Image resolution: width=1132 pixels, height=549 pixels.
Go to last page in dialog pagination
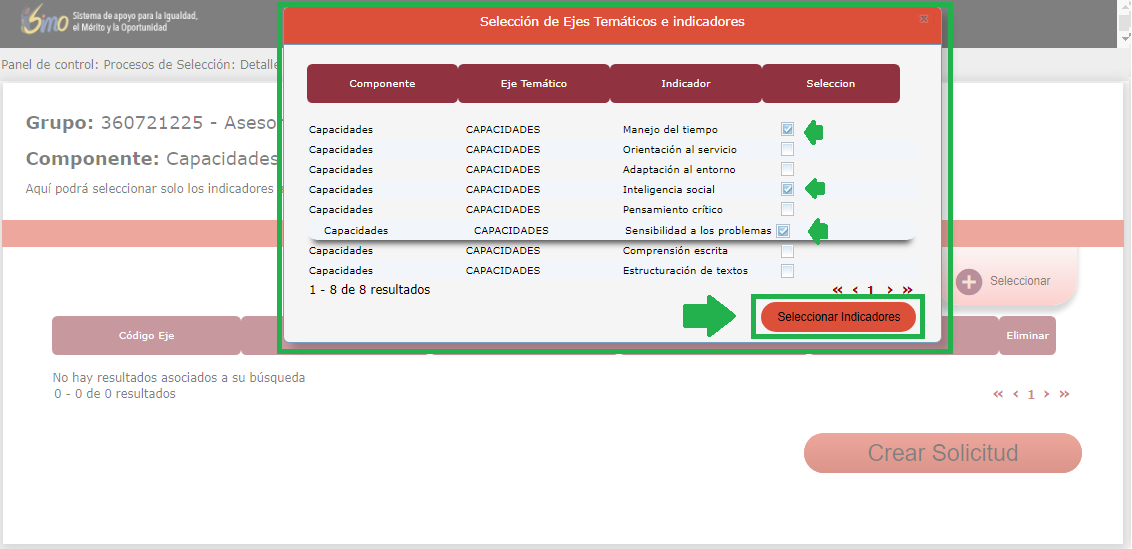[x=907, y=290]
